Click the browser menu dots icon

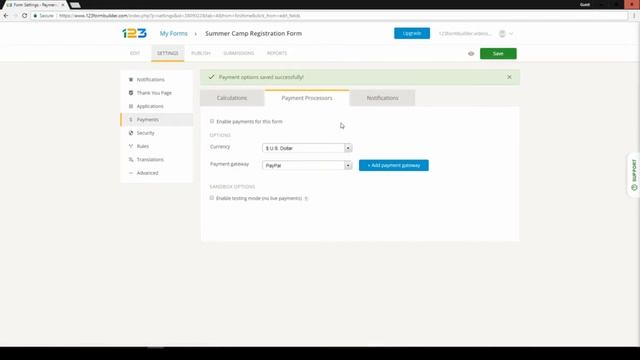(x=634, y=16)
